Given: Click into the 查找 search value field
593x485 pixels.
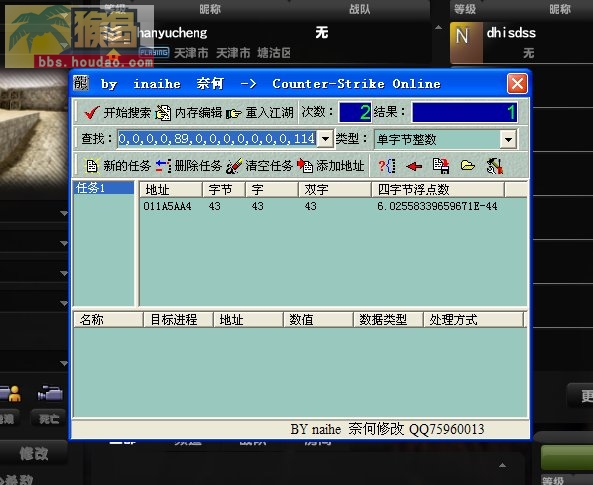Looking at the screenshot, I should [217, 139].
